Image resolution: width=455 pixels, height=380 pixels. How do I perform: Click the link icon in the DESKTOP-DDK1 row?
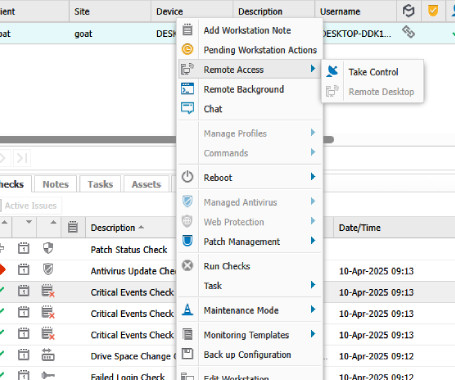(408, 32)
